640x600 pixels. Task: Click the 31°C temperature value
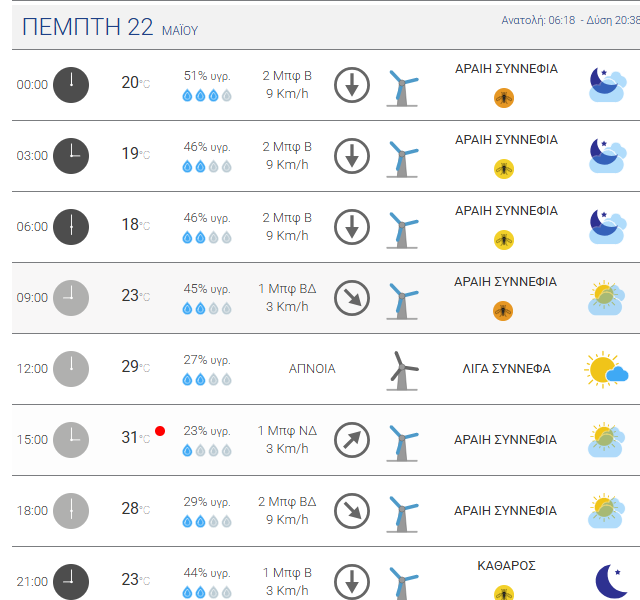click(136, 438)
